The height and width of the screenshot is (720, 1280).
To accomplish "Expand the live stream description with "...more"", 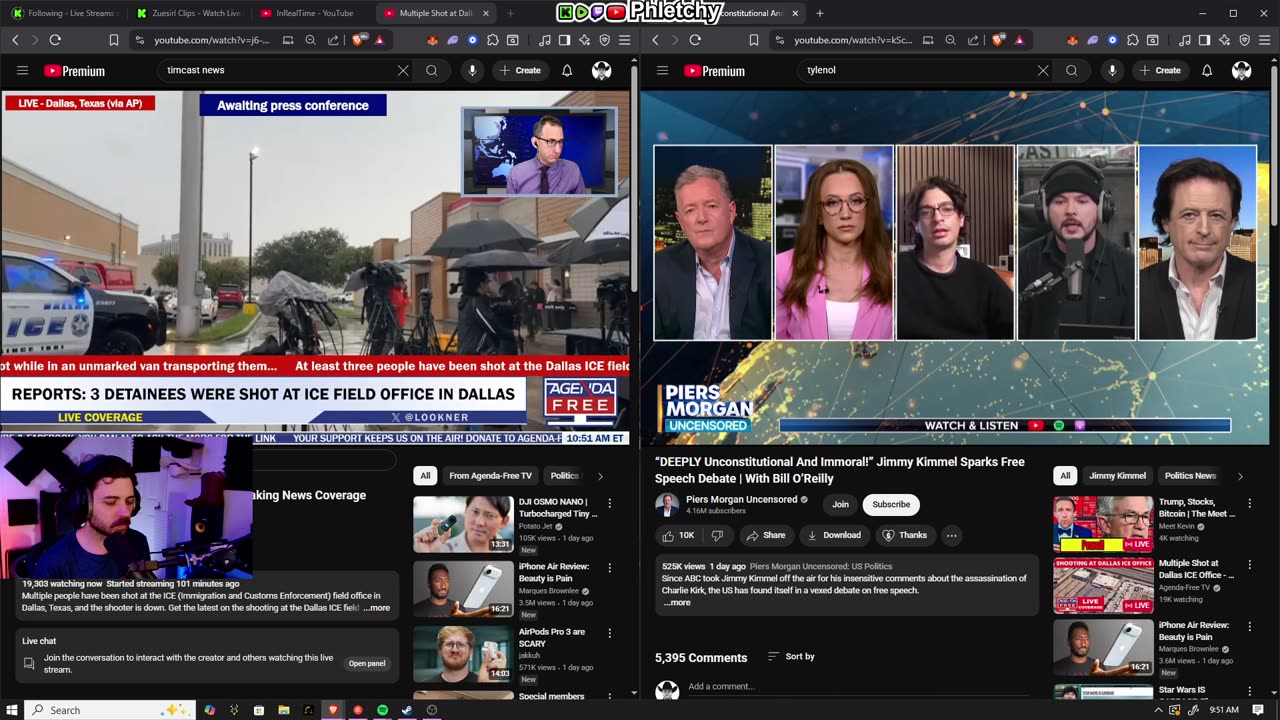I will [x=377, y=608].
